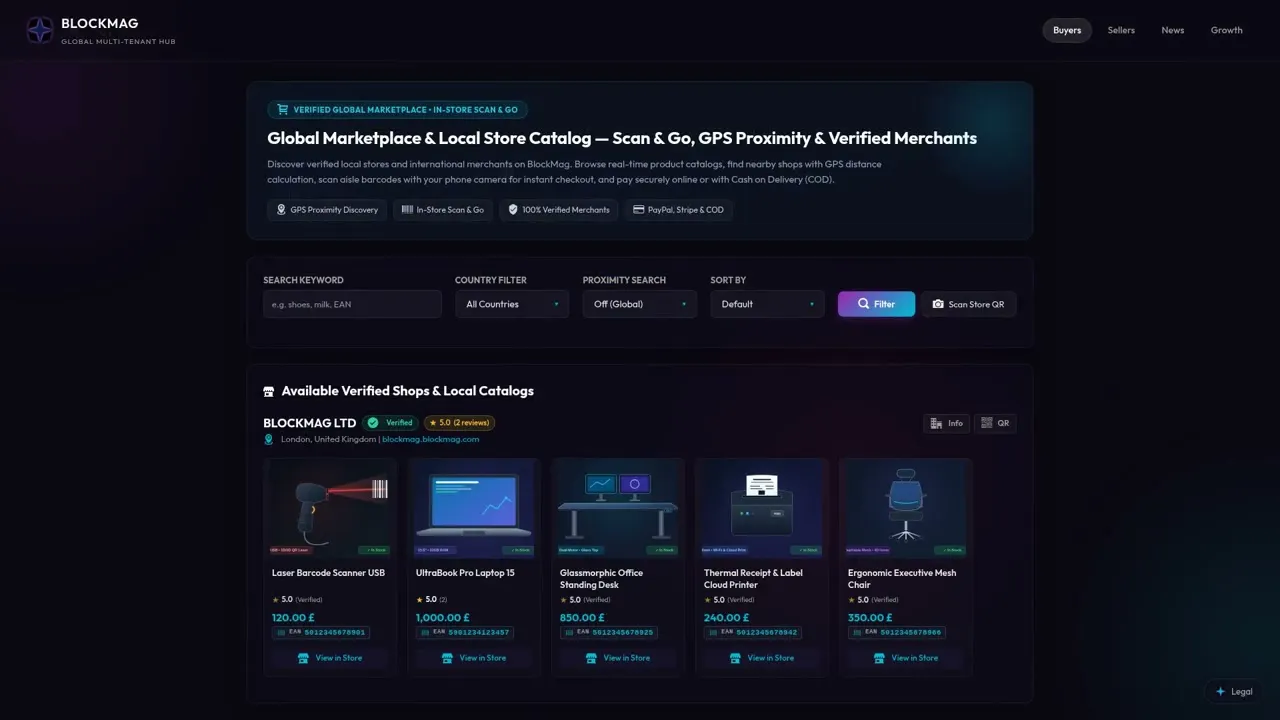
Task: Go to the Sellers tab
Action: tap(1121, 30)
